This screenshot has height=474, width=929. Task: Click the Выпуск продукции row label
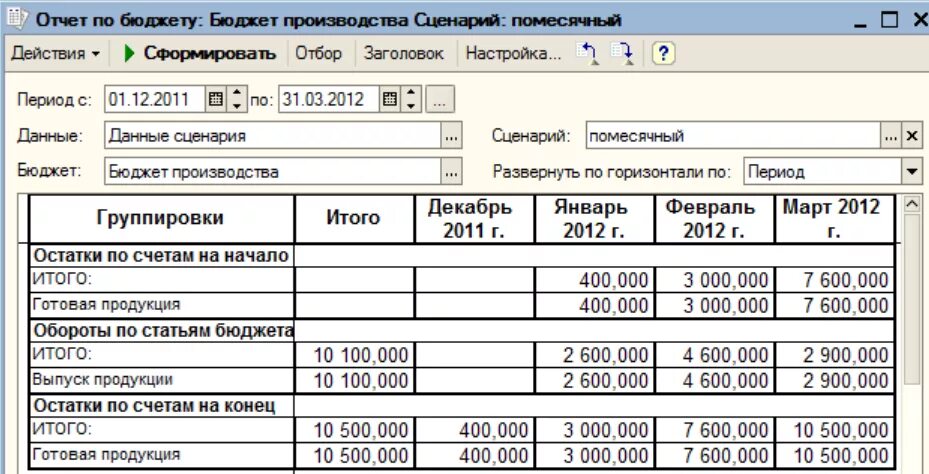[x=161, y=380]
